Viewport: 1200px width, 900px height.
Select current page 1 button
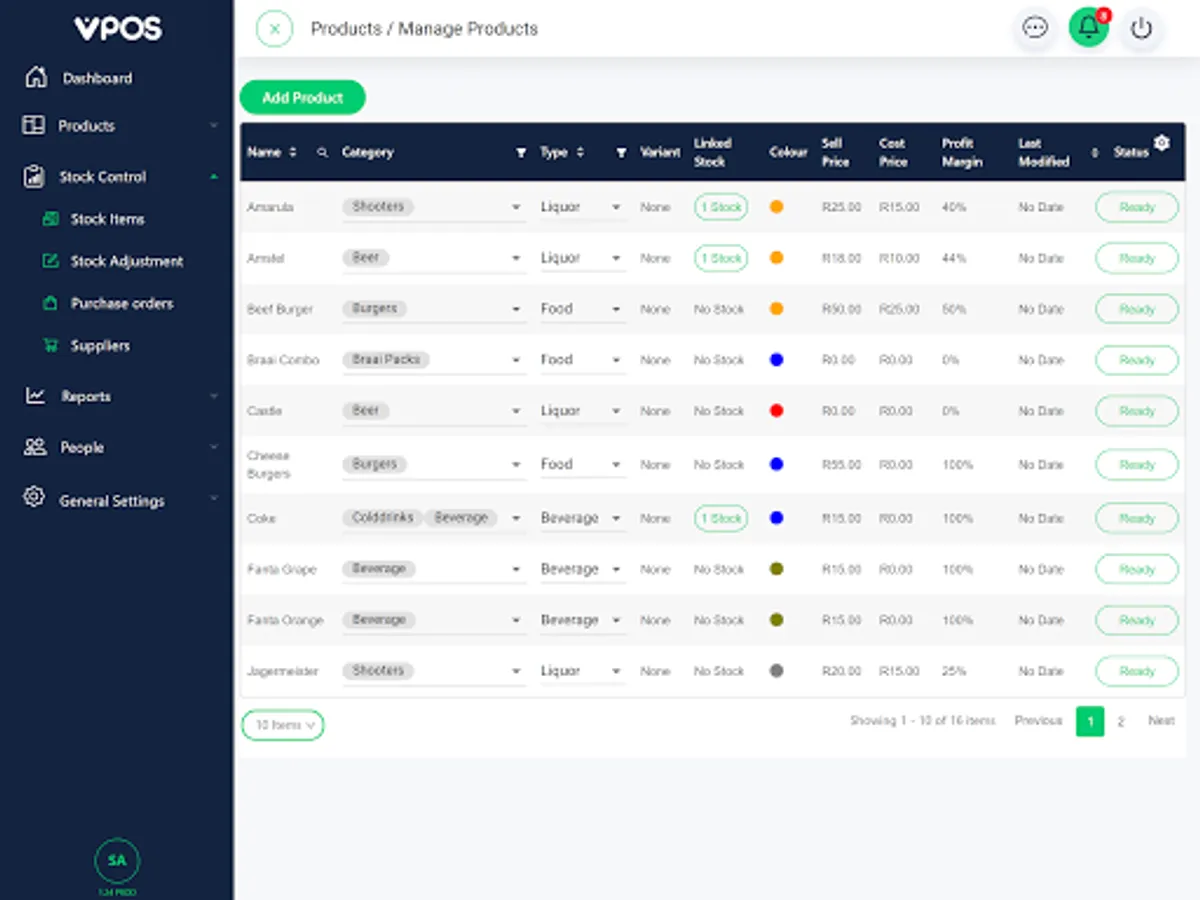(1090, 721)
